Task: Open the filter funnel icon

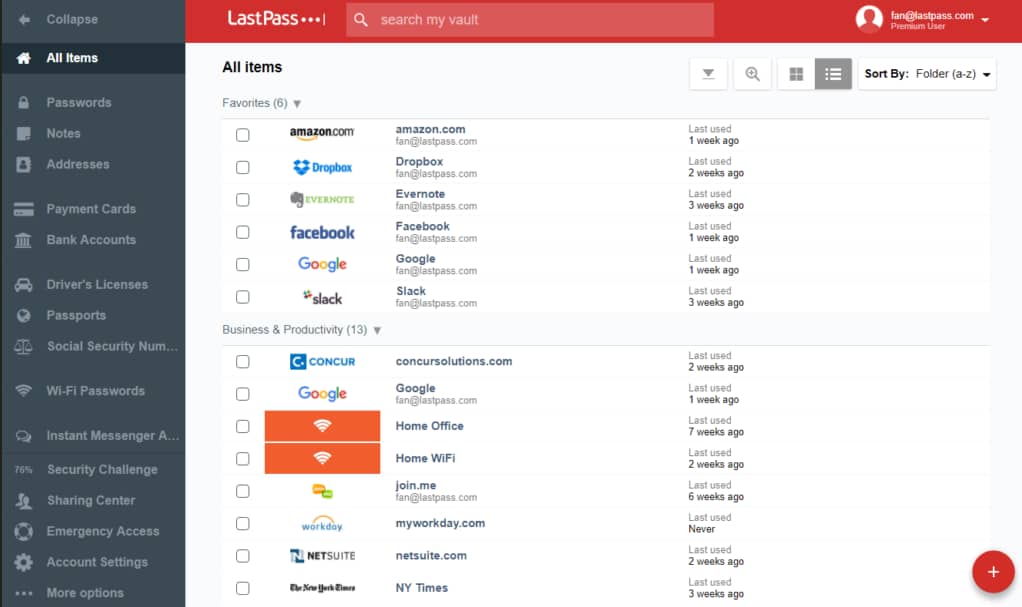Action: point(708,73)
